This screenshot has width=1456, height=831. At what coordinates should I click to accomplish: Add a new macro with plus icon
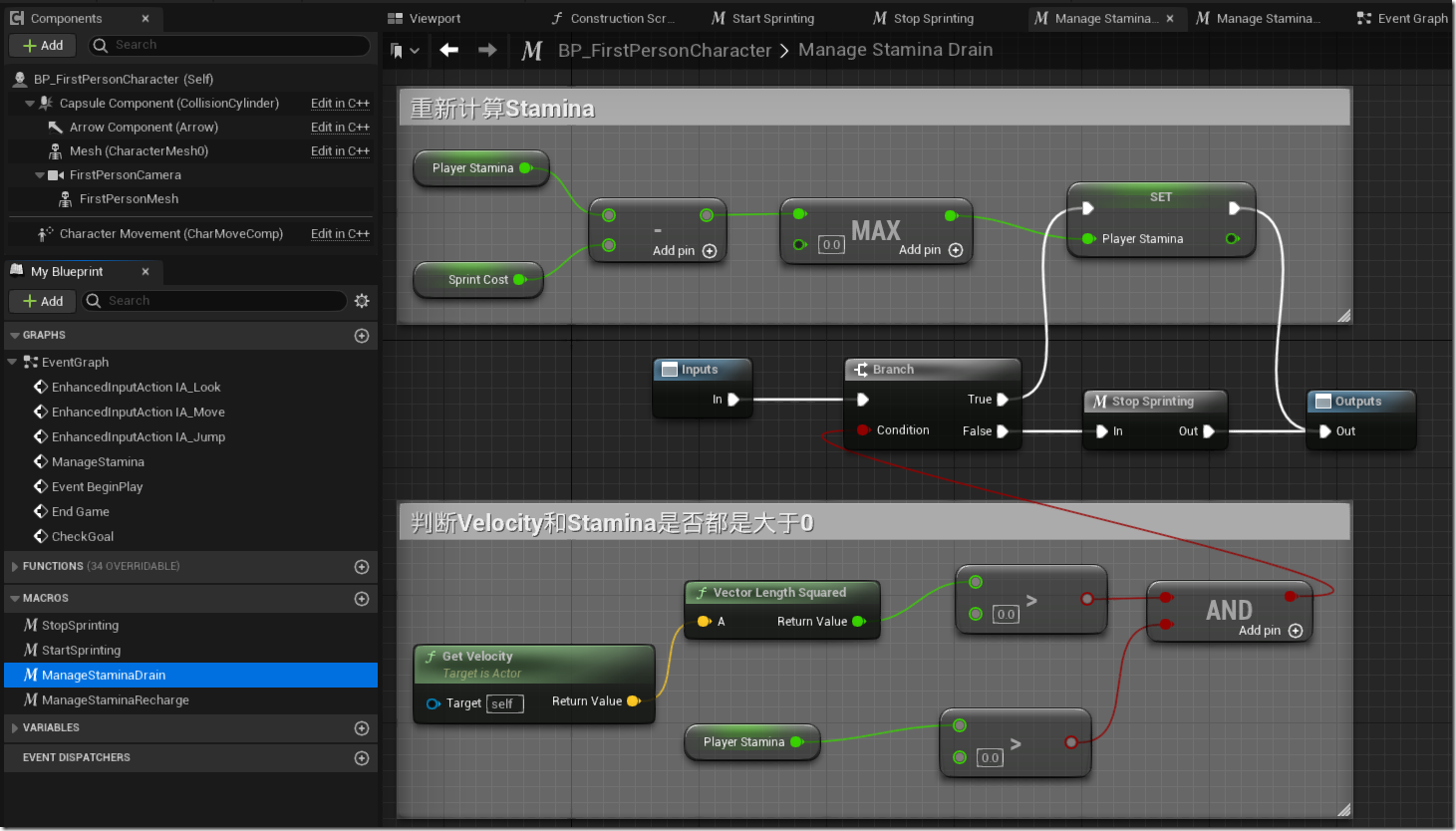[362, 599]
